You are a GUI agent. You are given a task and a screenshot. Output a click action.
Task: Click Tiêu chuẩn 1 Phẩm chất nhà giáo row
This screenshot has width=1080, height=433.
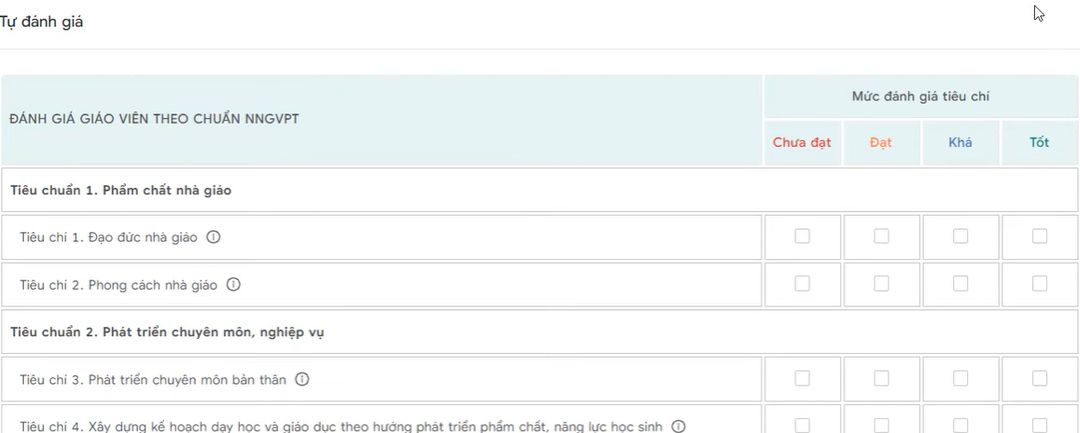pyautogui.click(x=121, y=190)
